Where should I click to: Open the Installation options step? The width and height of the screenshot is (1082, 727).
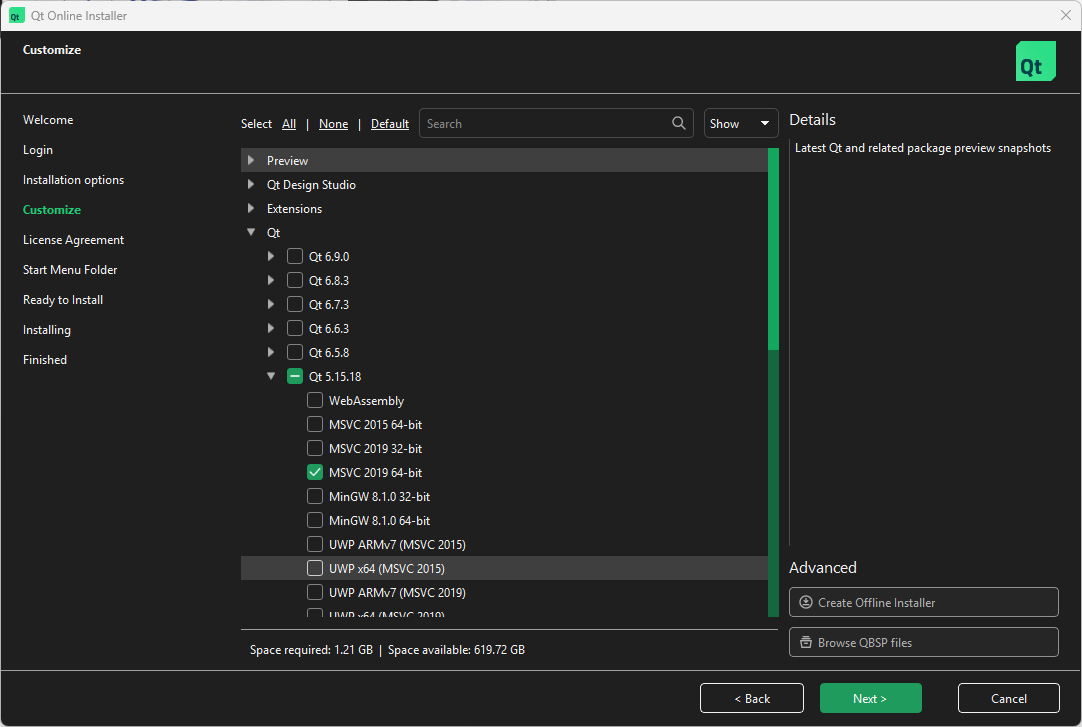(x=73, y=180)
